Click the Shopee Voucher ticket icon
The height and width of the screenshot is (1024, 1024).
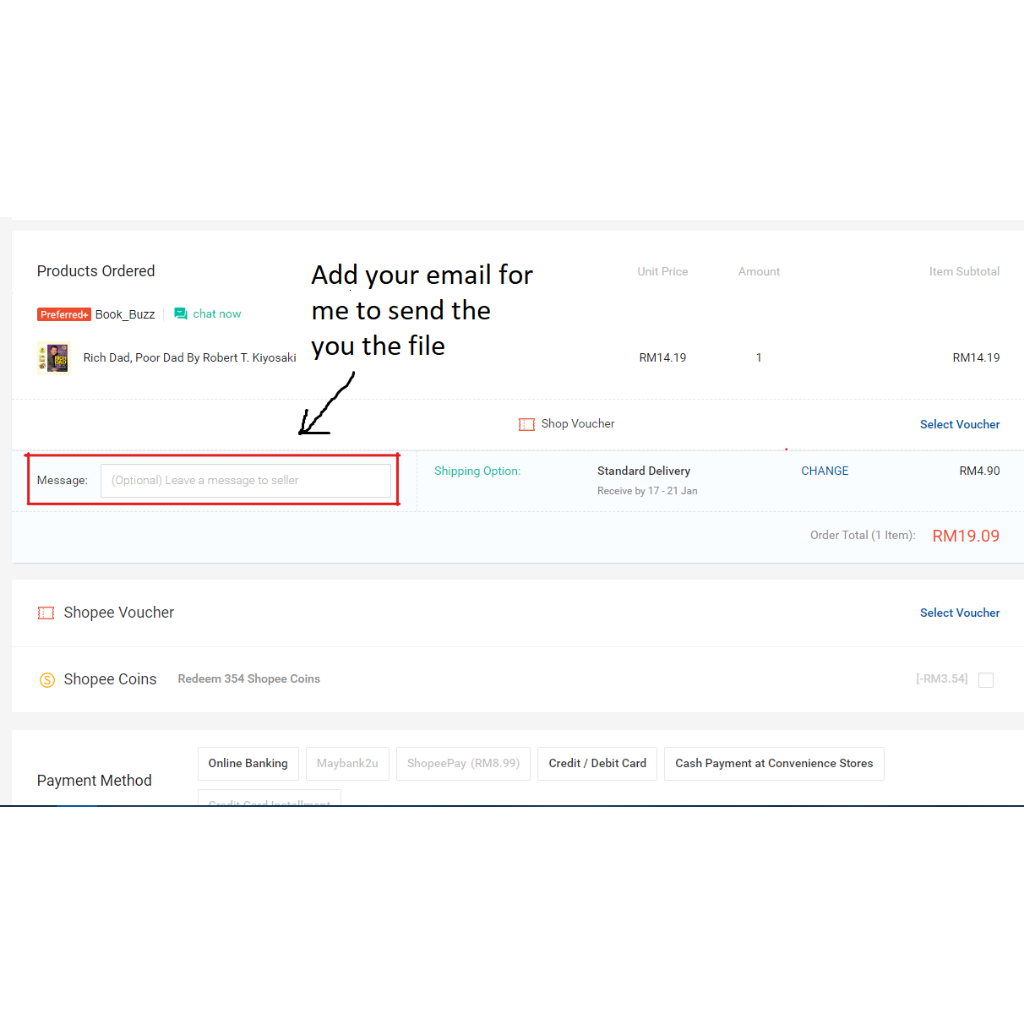tap(46, 613)
